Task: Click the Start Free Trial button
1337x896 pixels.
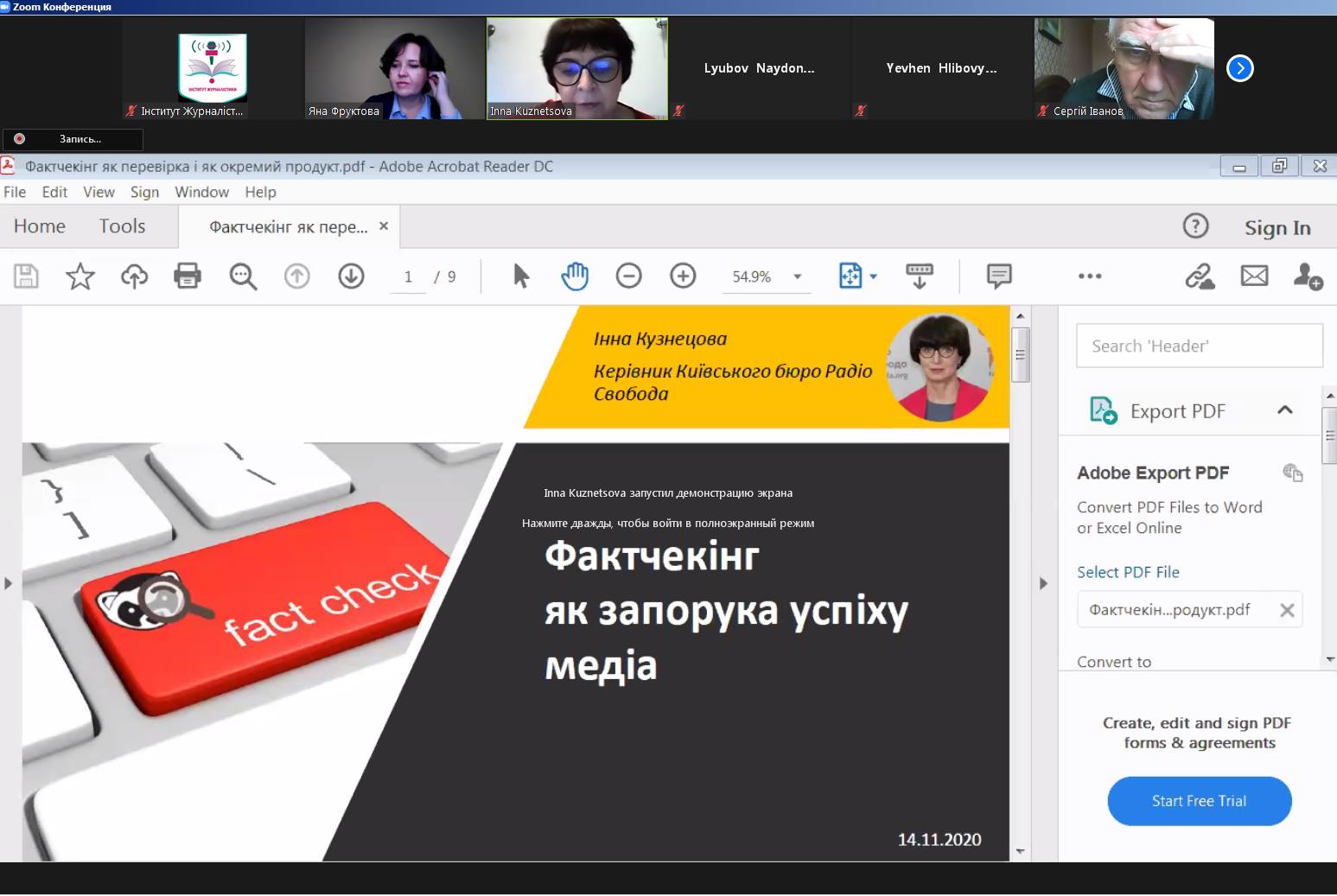Action: (x=1199, y=801)
